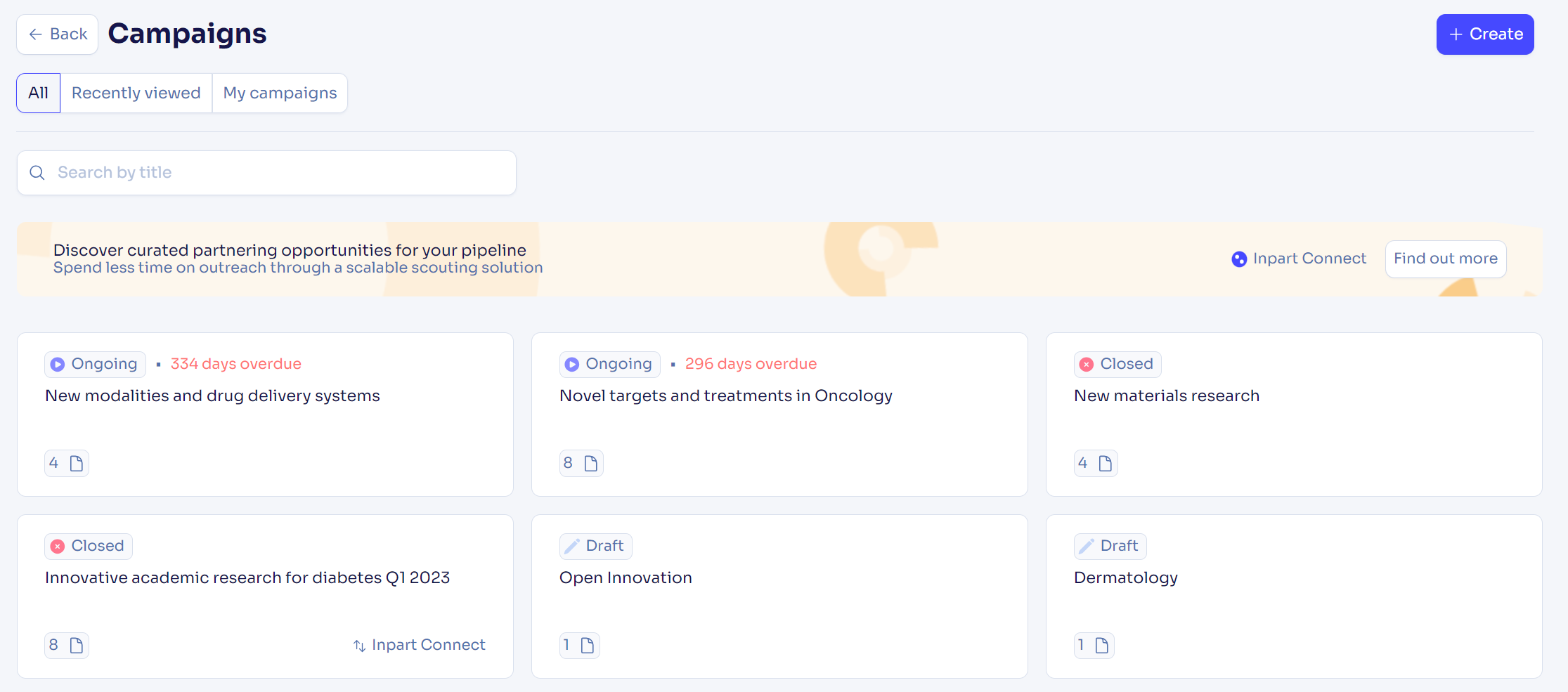Click document count icon on Oncology card
Viewport: 1568px width, 692px height.
click(x=591, y=464)
